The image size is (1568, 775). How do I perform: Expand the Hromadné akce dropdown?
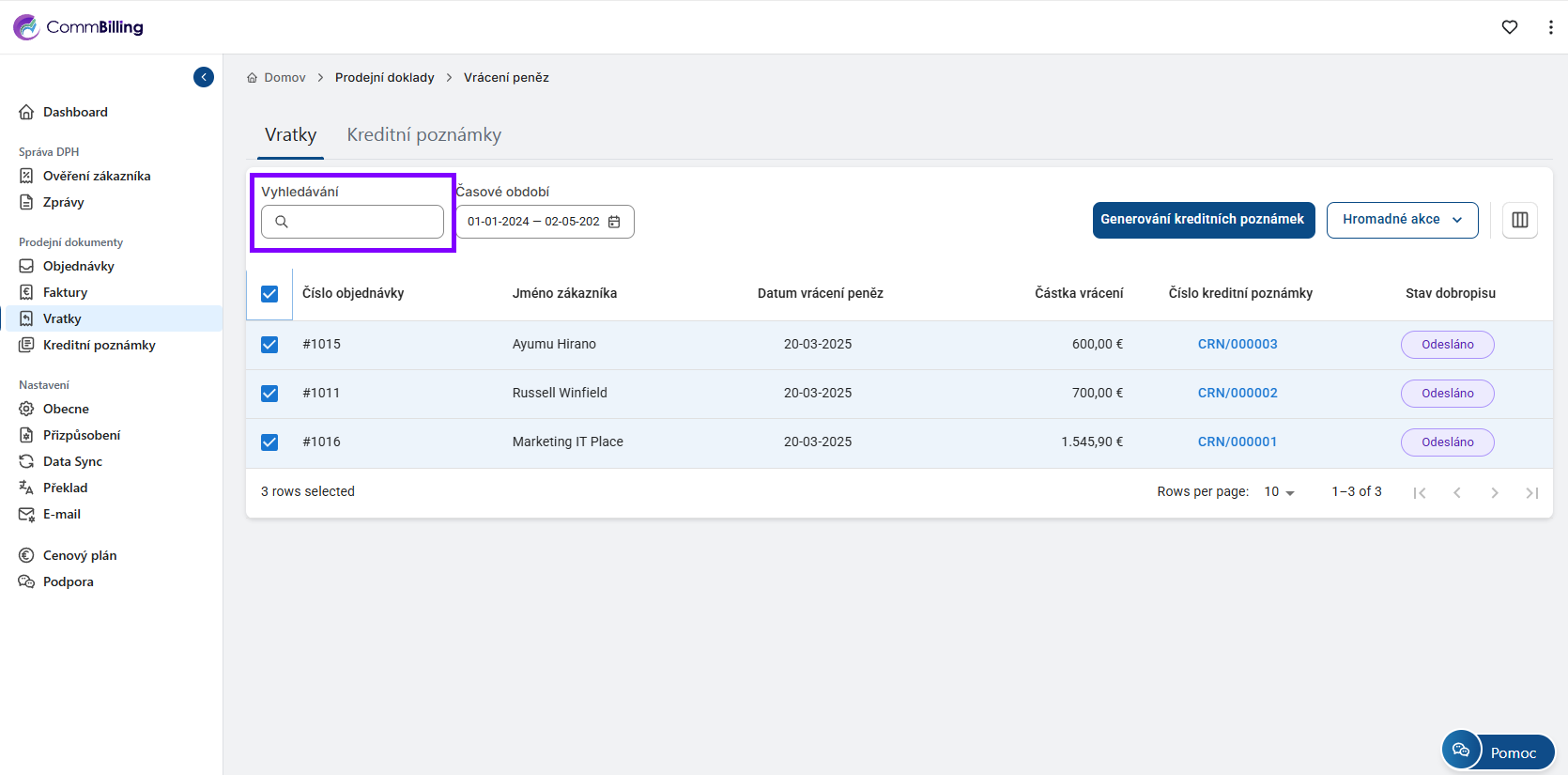coord(1402,220)
